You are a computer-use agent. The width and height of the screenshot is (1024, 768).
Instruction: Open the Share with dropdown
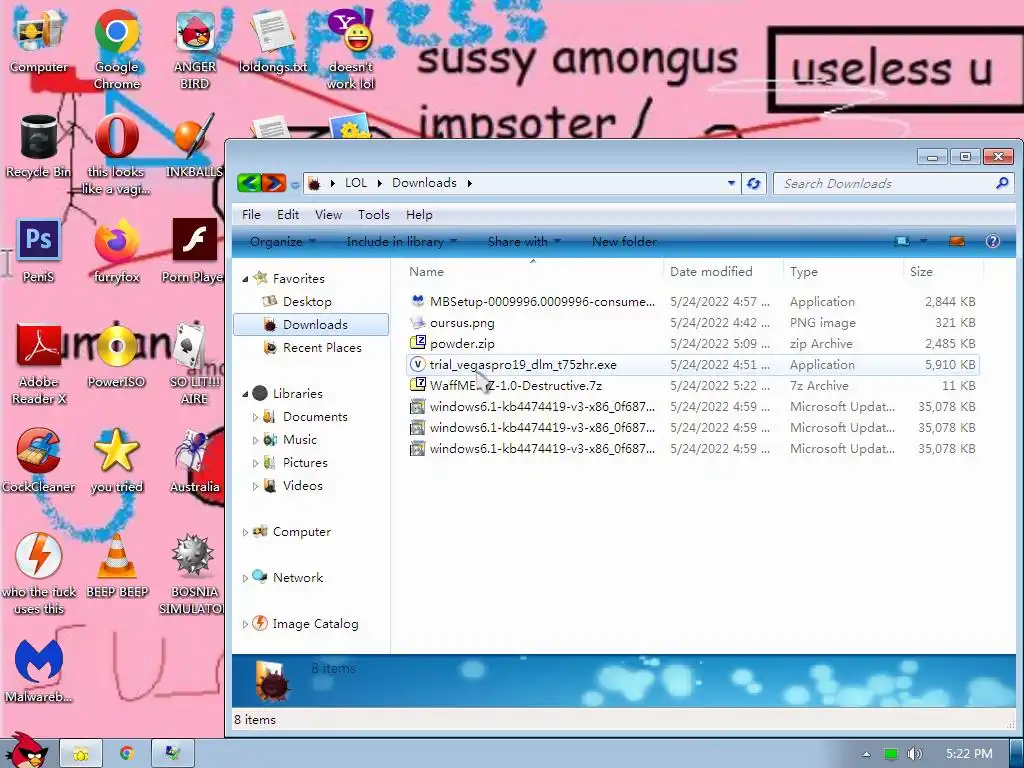(x=524, y=242)
